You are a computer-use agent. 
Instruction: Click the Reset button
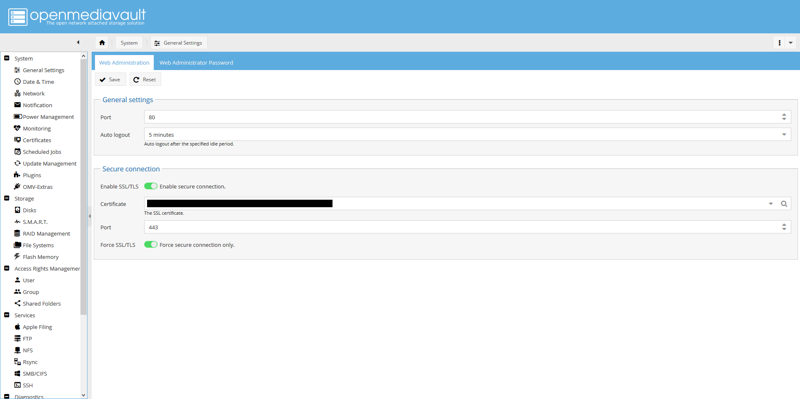145,80
